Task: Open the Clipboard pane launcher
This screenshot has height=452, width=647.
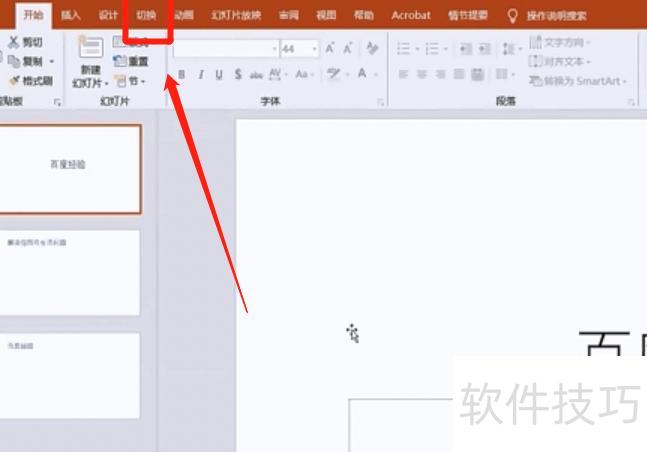Action: click(57, 102)
